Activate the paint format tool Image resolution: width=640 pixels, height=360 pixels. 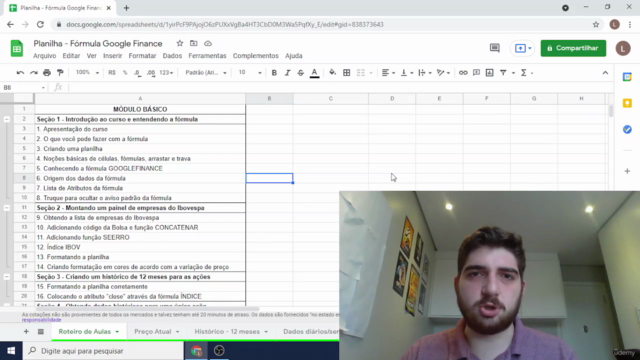click(60, 73)
